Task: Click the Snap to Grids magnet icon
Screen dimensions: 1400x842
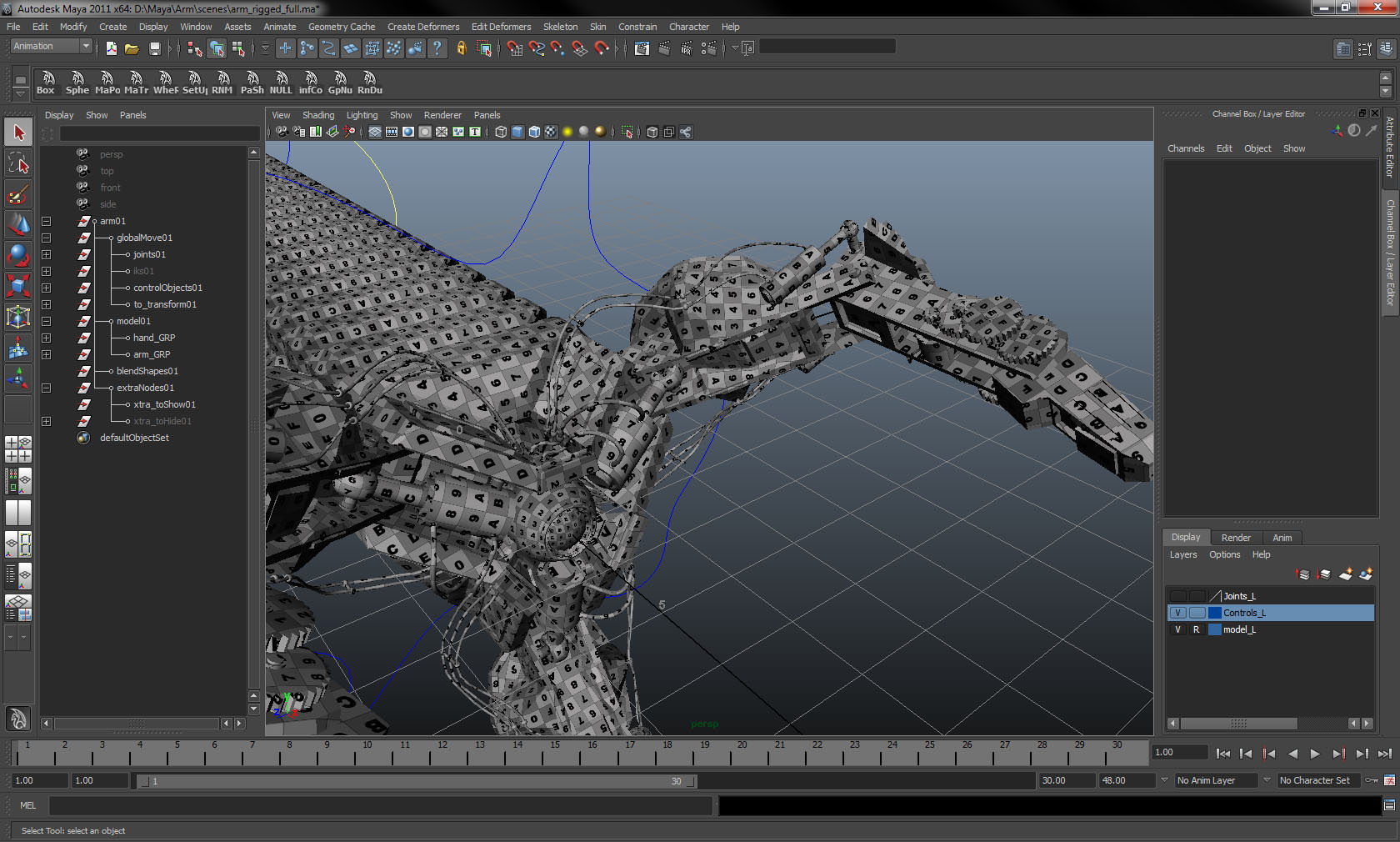Action: 515,48
